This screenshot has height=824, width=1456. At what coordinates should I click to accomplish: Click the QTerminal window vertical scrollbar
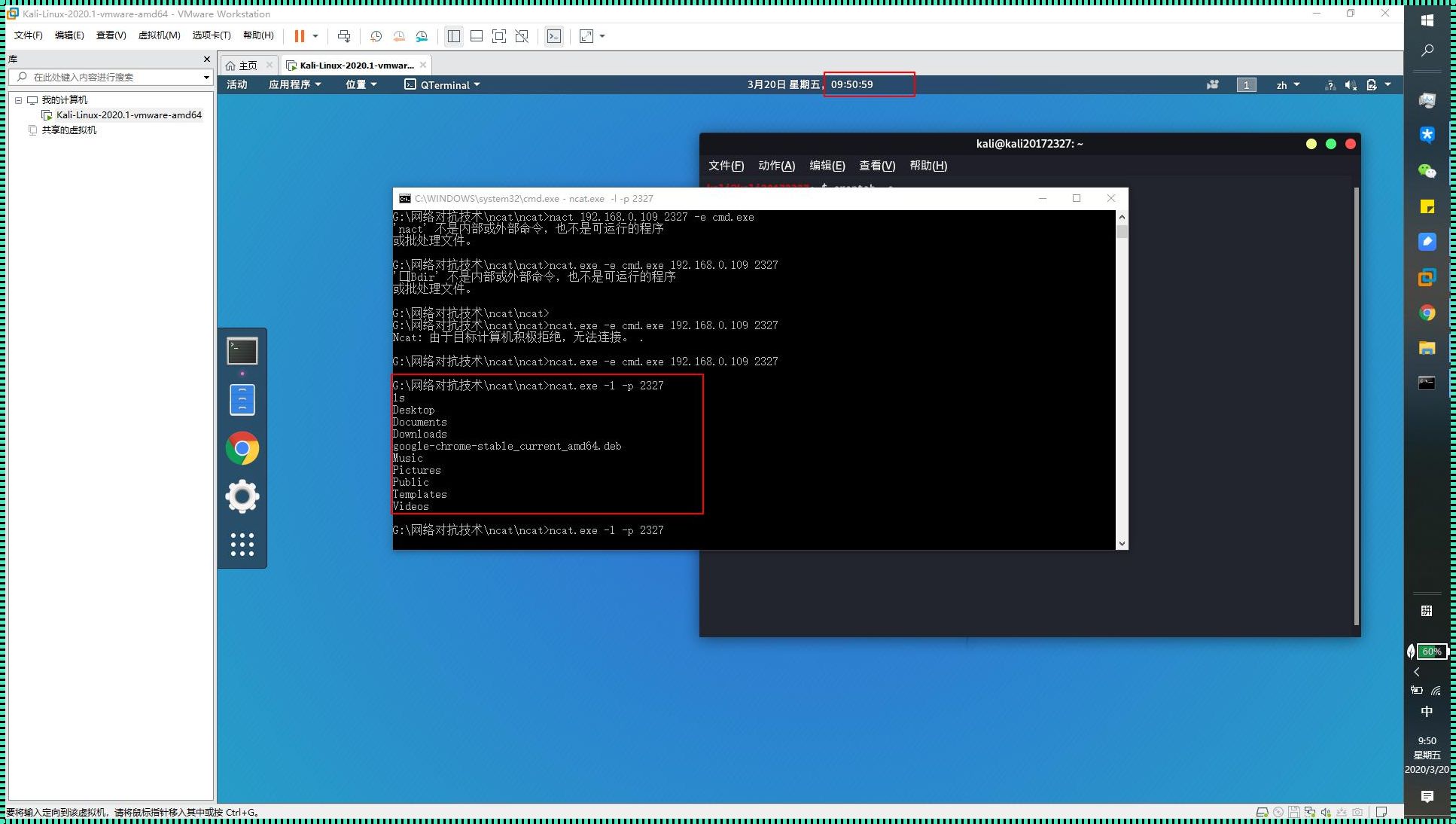(x=1357, y=407)
